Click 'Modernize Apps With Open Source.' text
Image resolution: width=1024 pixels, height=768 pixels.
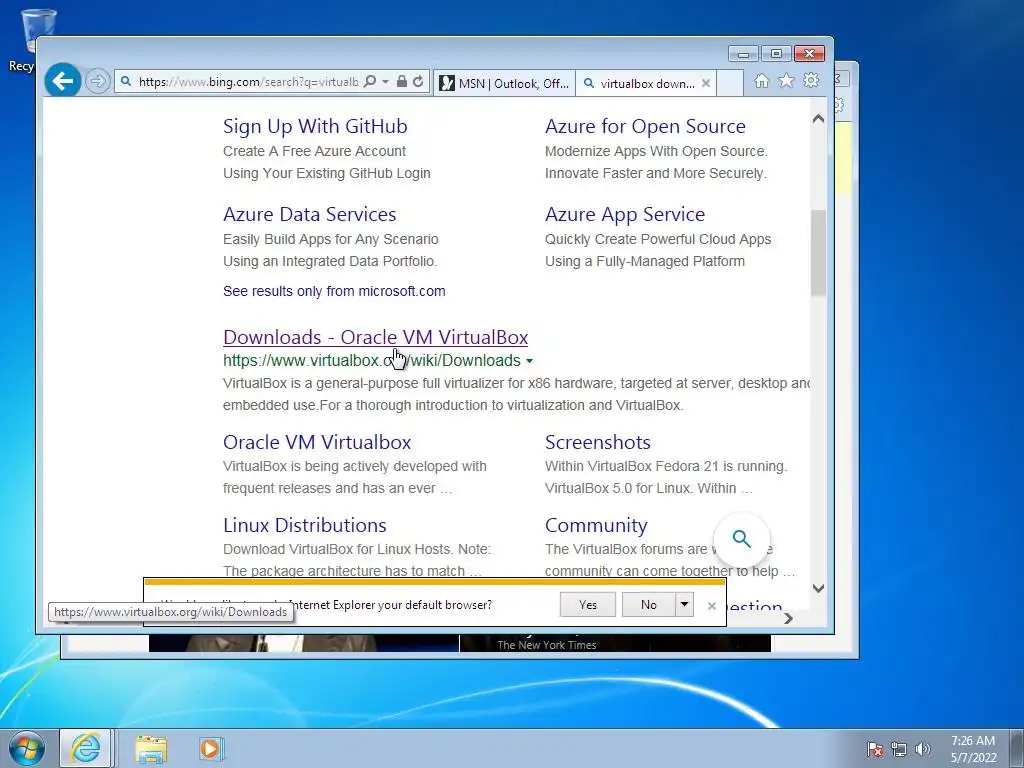tap(656, 152)
